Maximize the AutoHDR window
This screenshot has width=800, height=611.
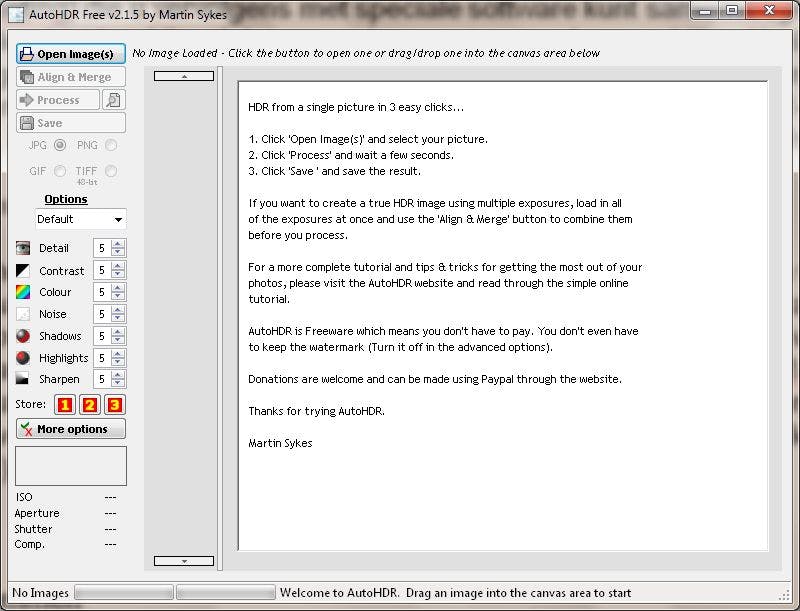coord(732,11)
